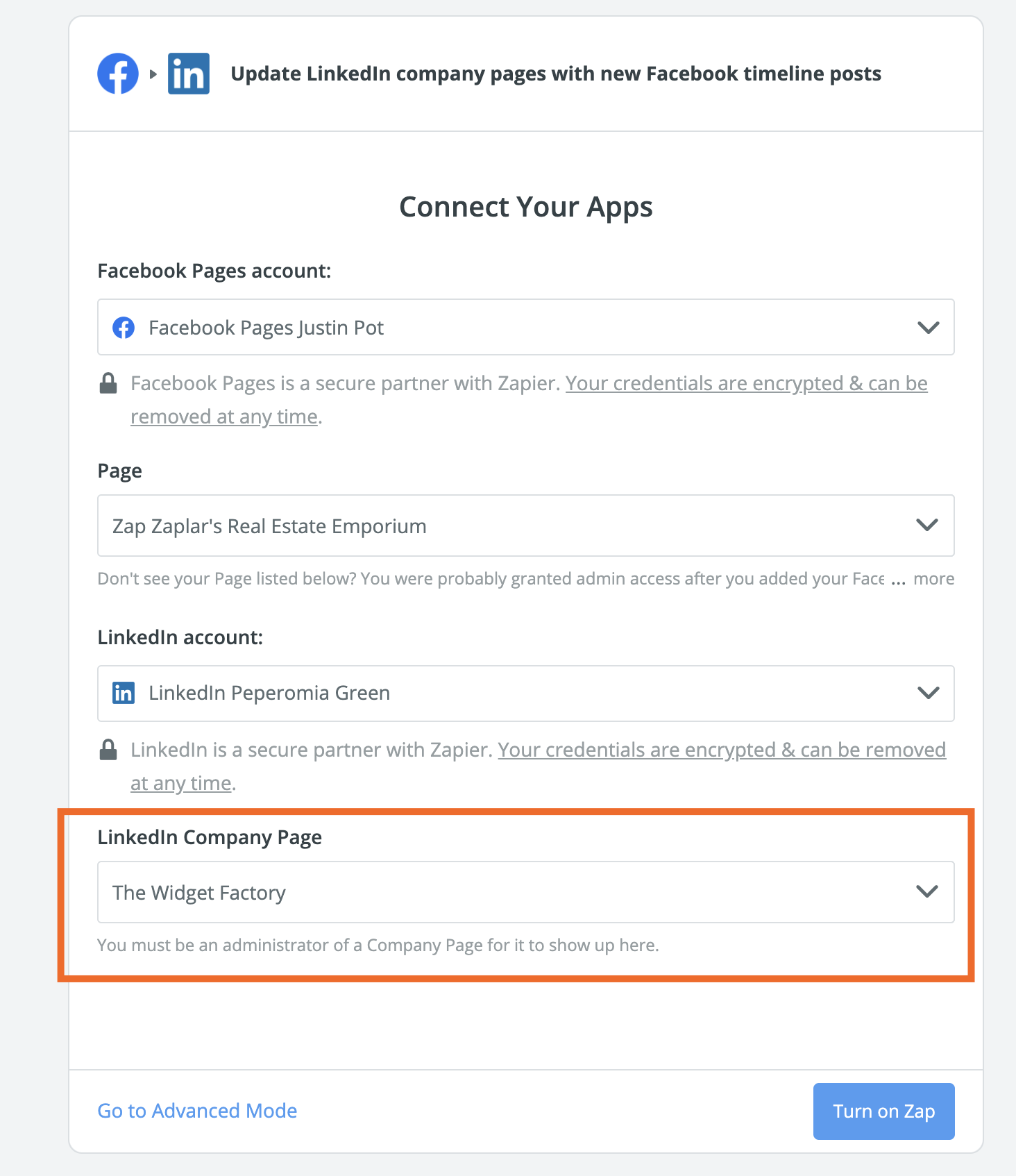Open the Page dropdown chevron

coord(927,525)
